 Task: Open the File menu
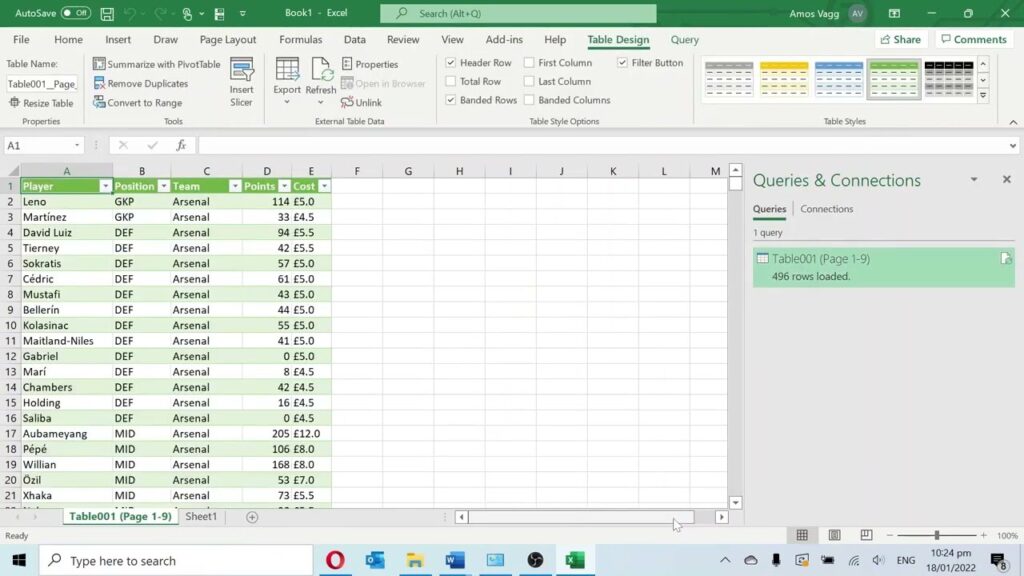21,40
